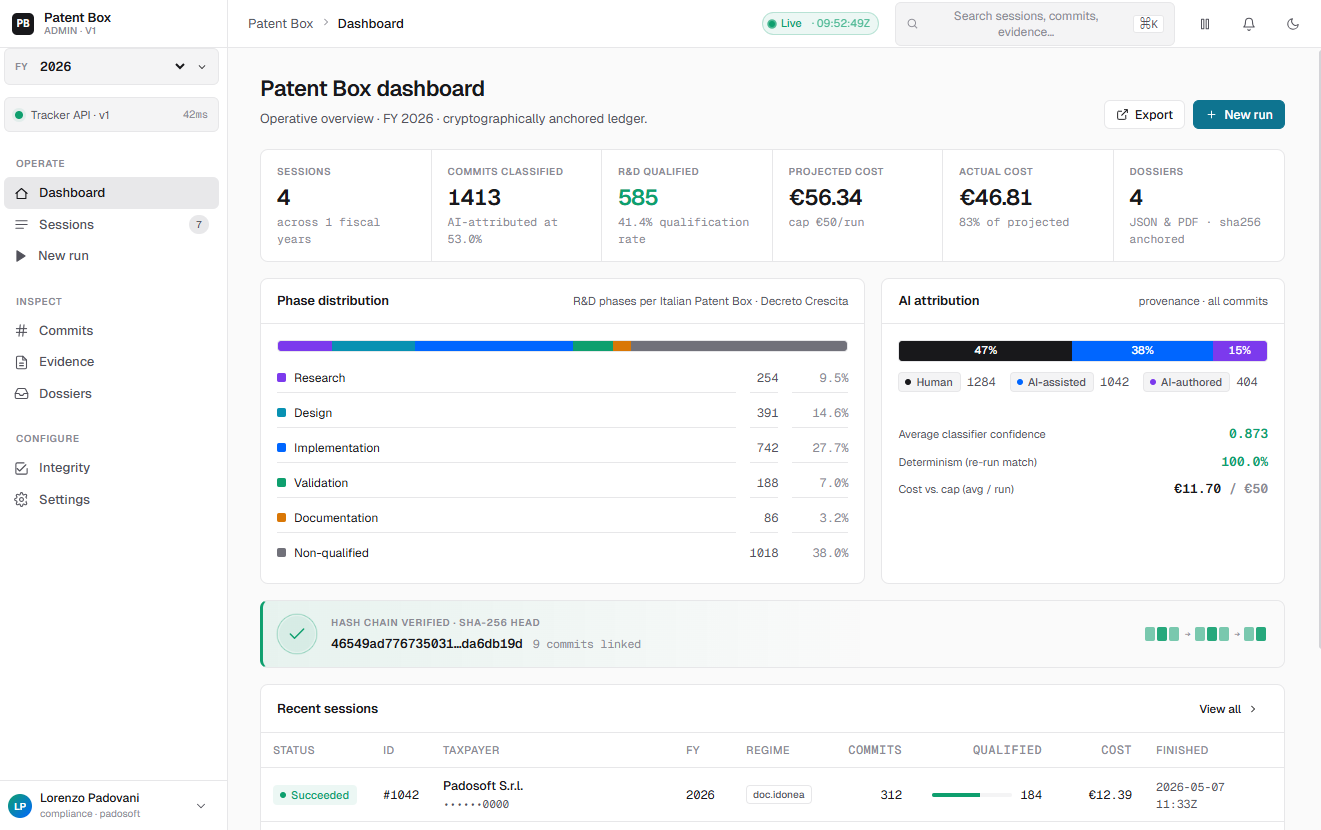This screenshot has width=1321, height=830.
Task: Click the Tracker API green status dot
Action: [x=19, y=115]
